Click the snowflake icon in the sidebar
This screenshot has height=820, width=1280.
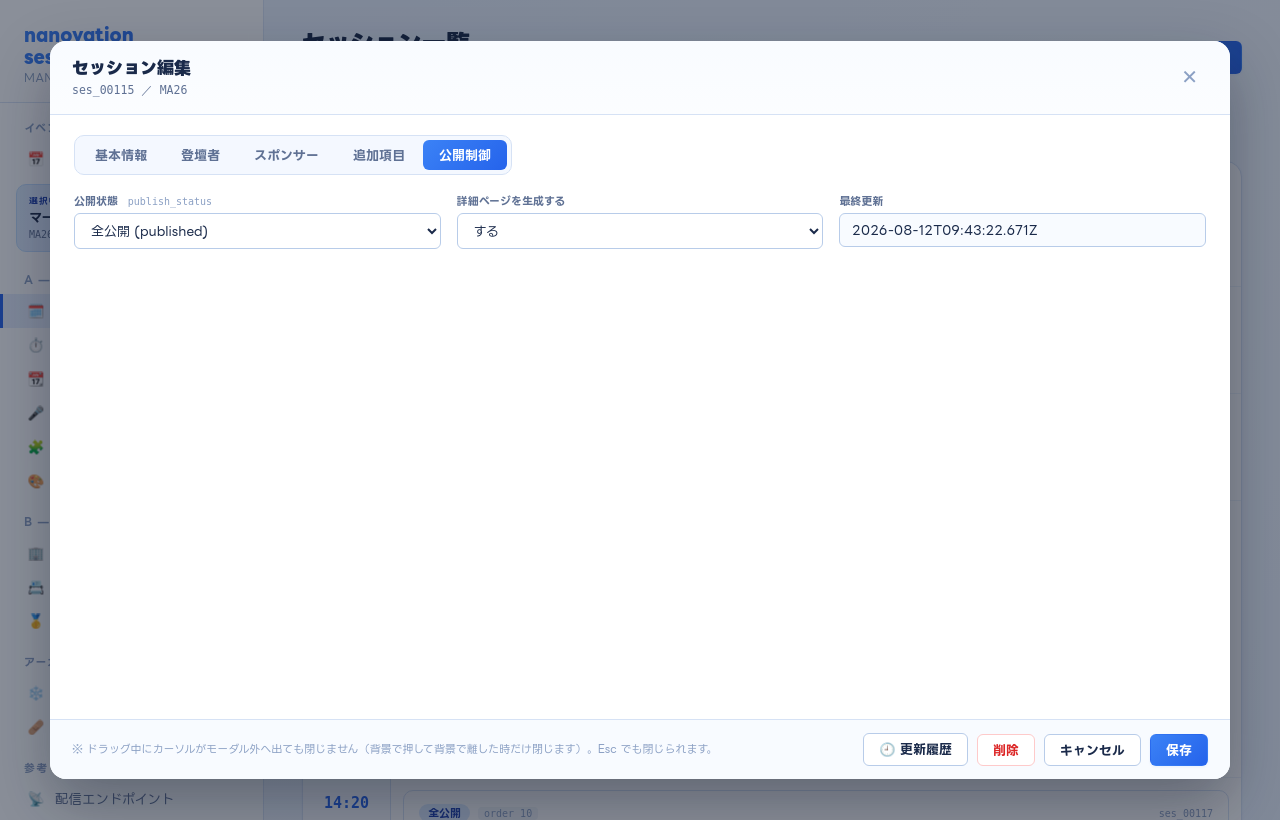click(36, 693)
